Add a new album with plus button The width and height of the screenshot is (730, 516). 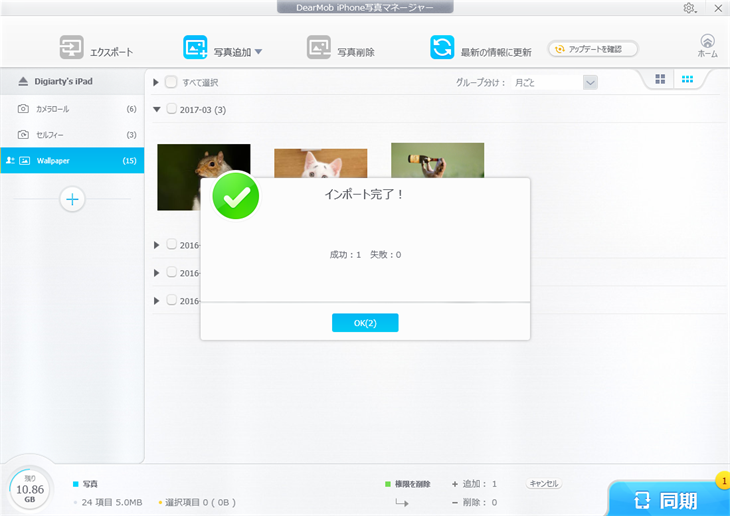pyautogui.click(x=72, y=199)
